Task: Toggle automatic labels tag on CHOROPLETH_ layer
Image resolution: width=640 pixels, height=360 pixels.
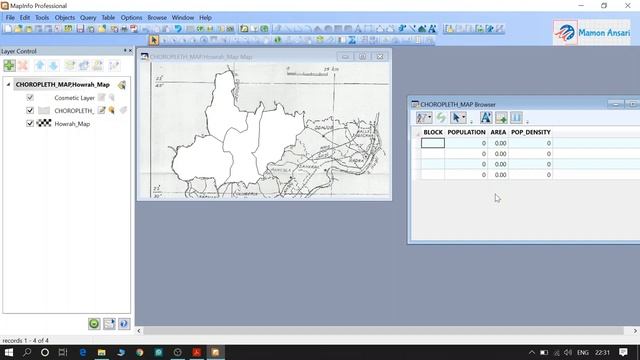Action: [x=123, y=110]
